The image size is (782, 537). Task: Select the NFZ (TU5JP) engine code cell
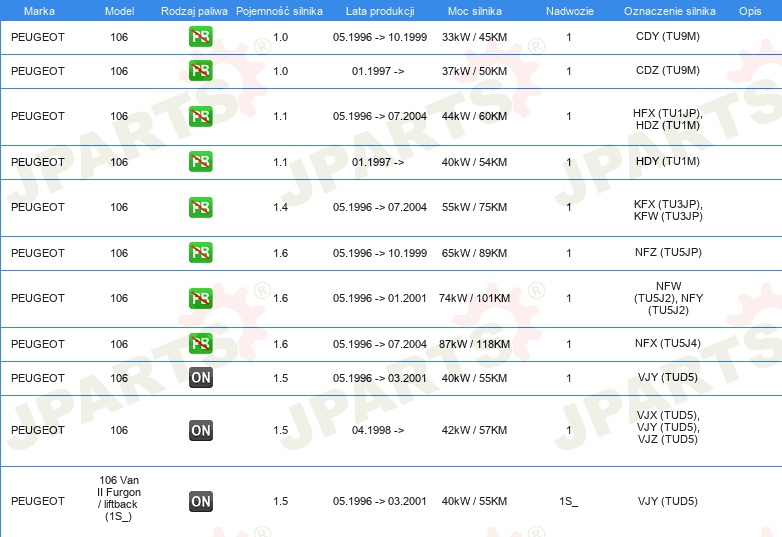[668, 252]
